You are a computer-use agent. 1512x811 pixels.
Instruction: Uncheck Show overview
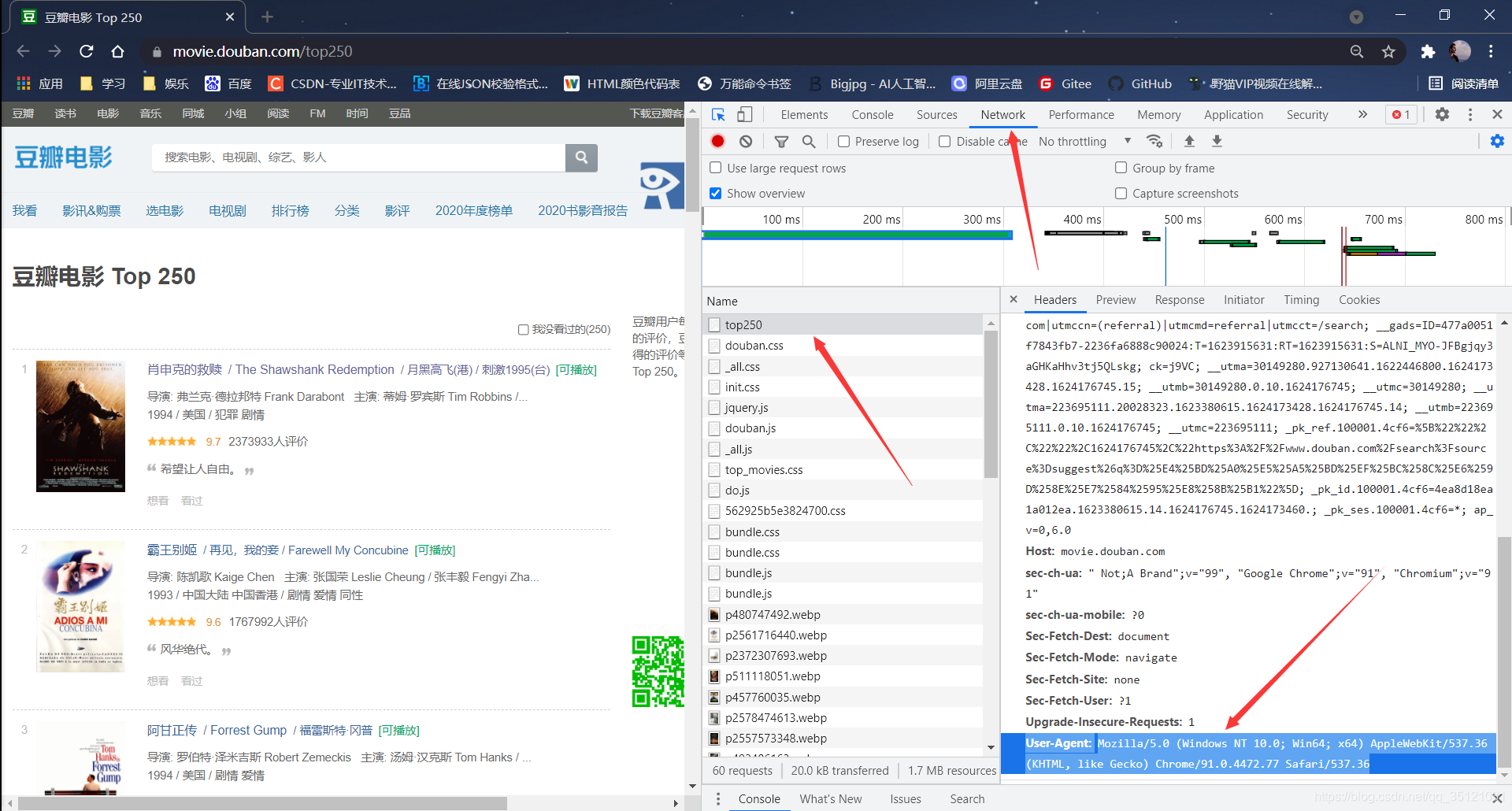(x=715, y=193)
